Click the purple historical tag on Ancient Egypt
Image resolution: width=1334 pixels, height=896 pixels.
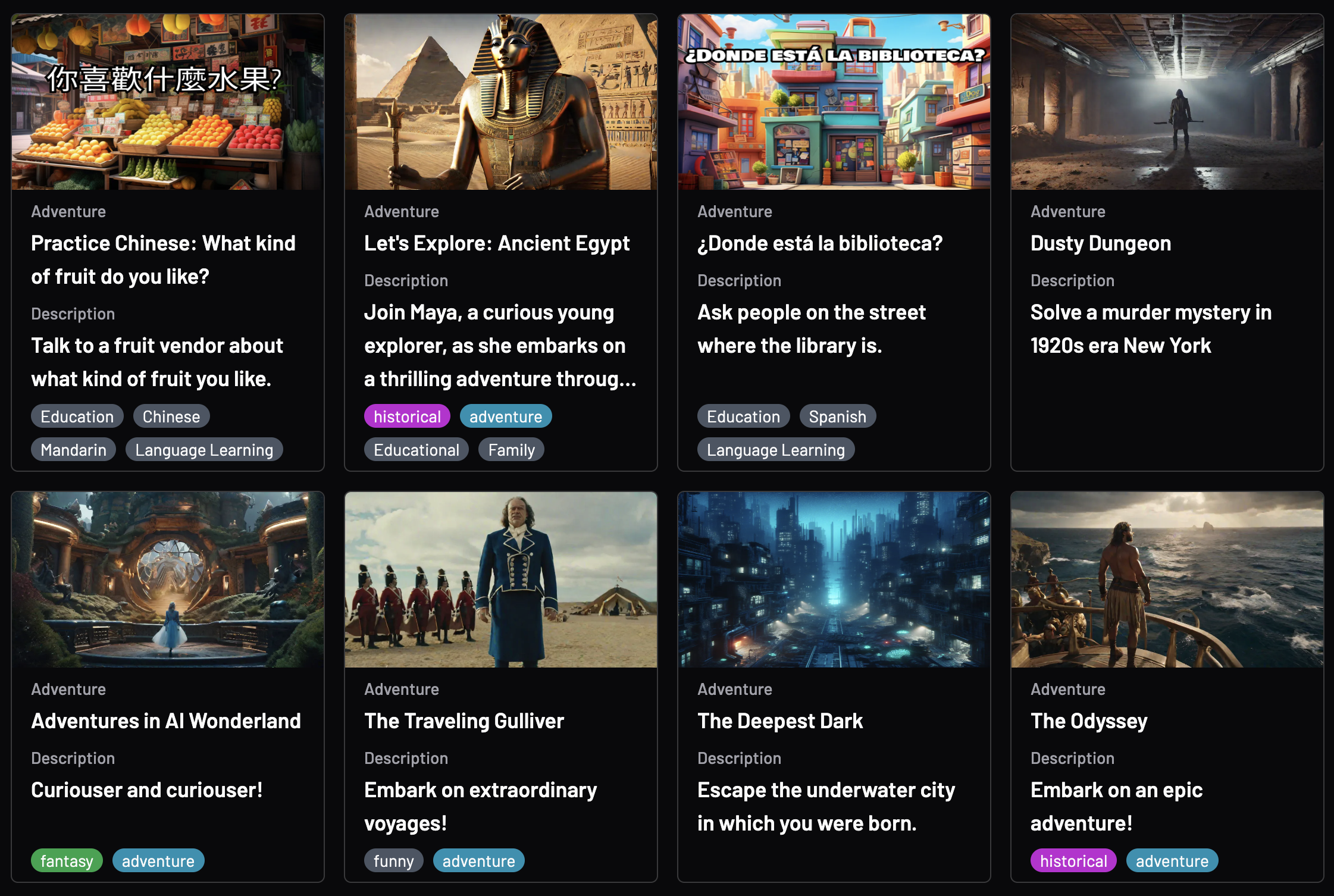click(x=407, y=416)
